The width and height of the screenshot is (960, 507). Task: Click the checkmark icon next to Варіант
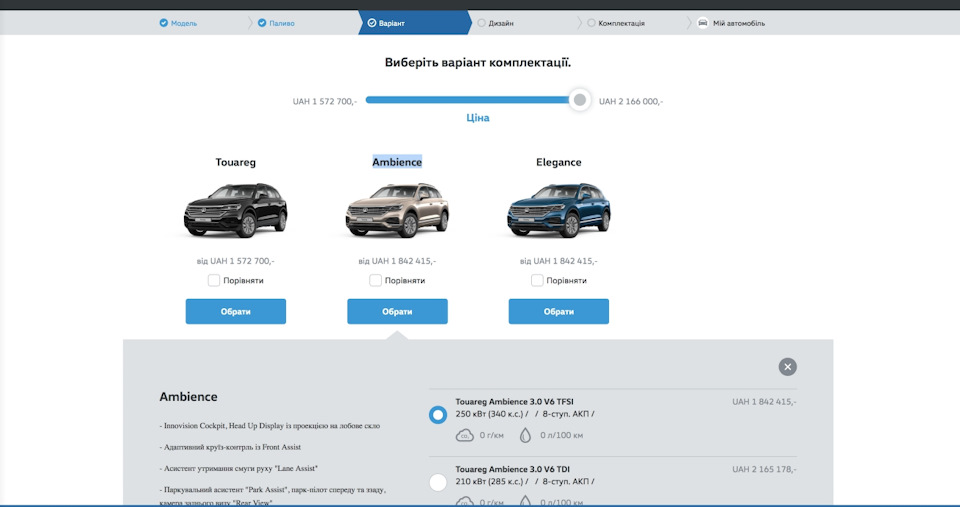[x=372, y=23]
